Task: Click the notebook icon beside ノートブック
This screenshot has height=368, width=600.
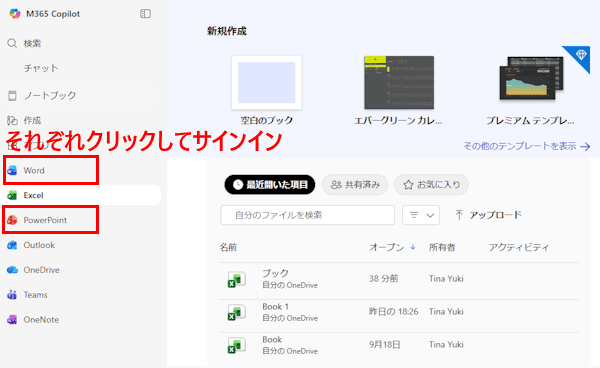Action: tap(12, 95)
